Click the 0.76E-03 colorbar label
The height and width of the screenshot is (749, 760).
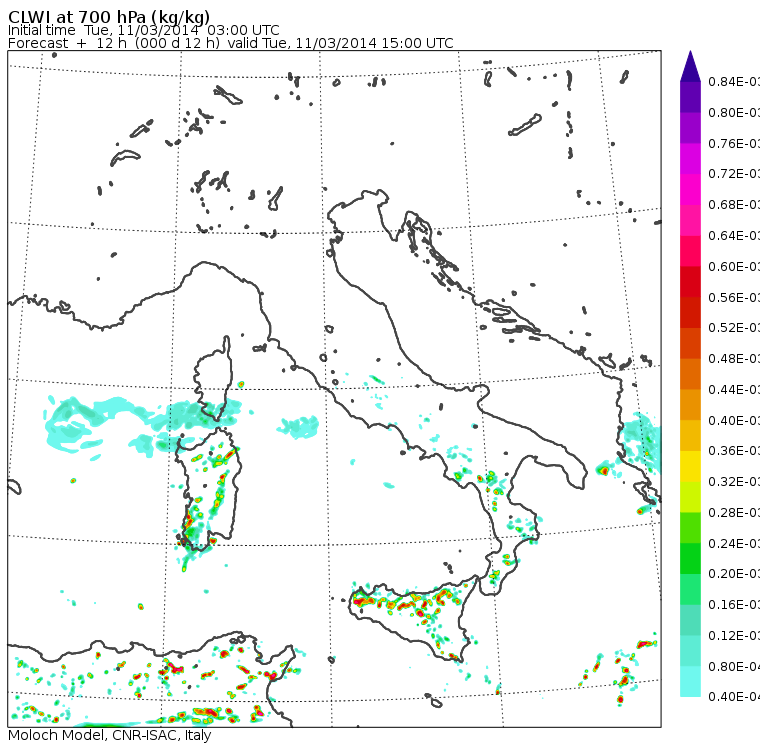coord(734,143)
